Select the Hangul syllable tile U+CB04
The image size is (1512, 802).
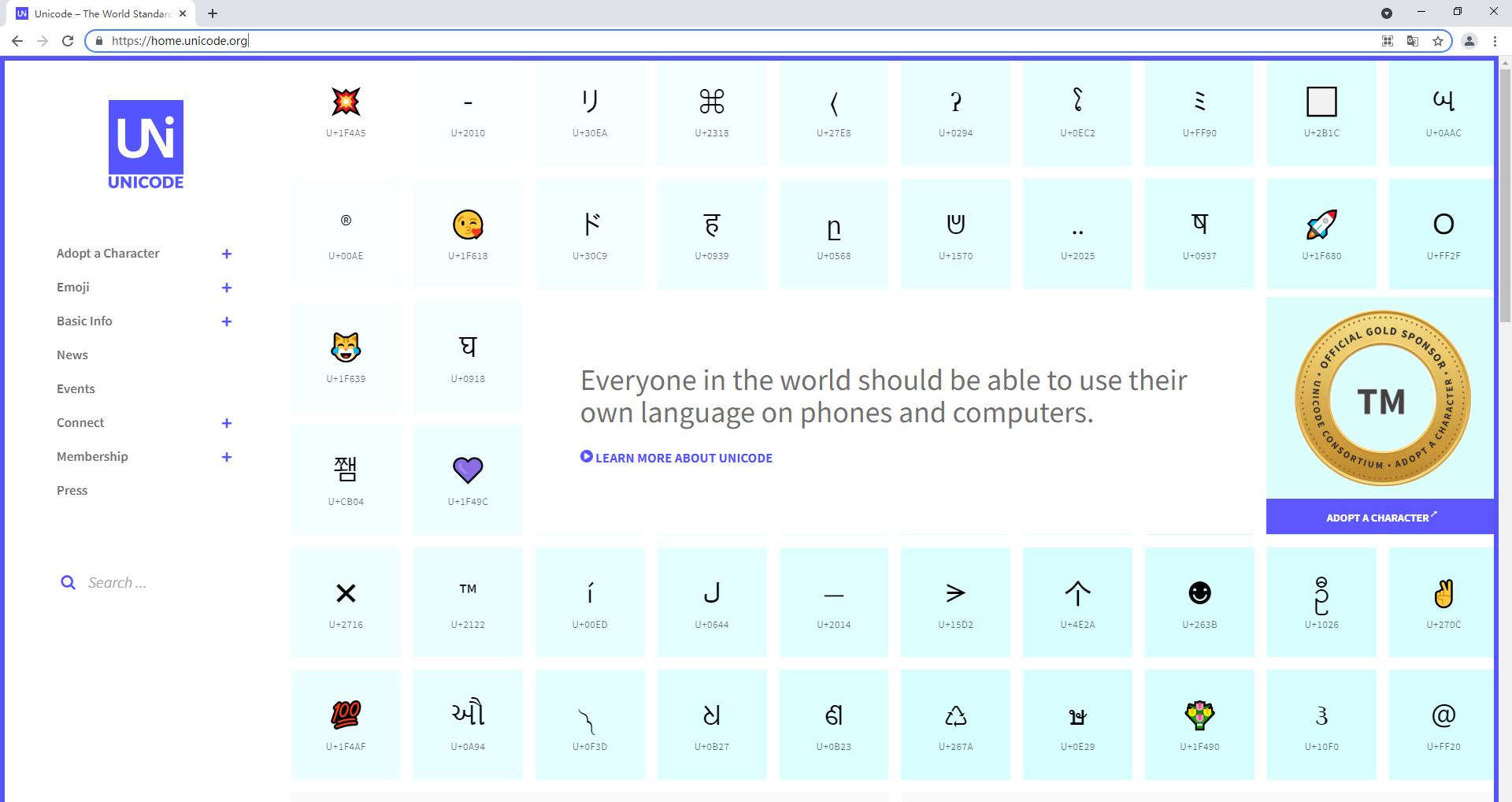346,480
